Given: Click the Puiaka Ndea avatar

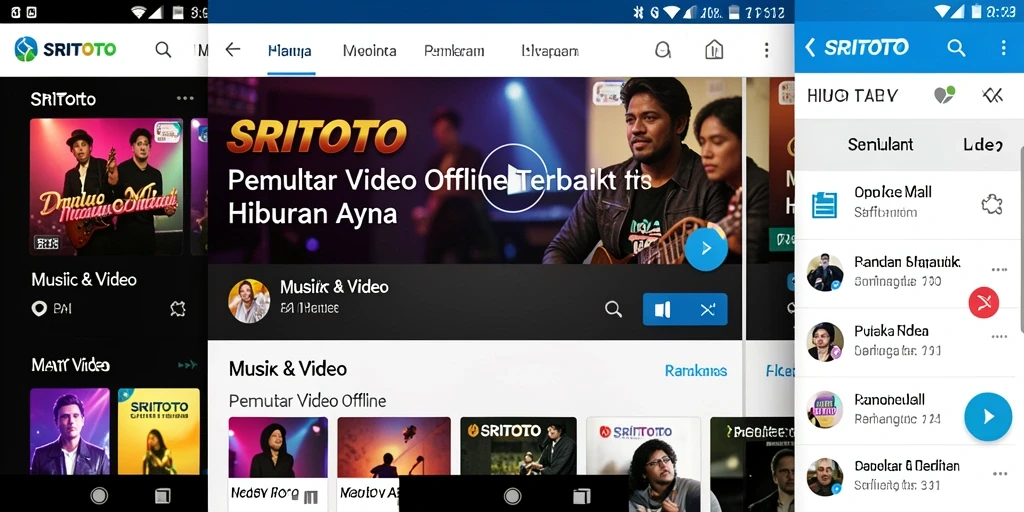Looking at the screenshot, I should 825,342.
